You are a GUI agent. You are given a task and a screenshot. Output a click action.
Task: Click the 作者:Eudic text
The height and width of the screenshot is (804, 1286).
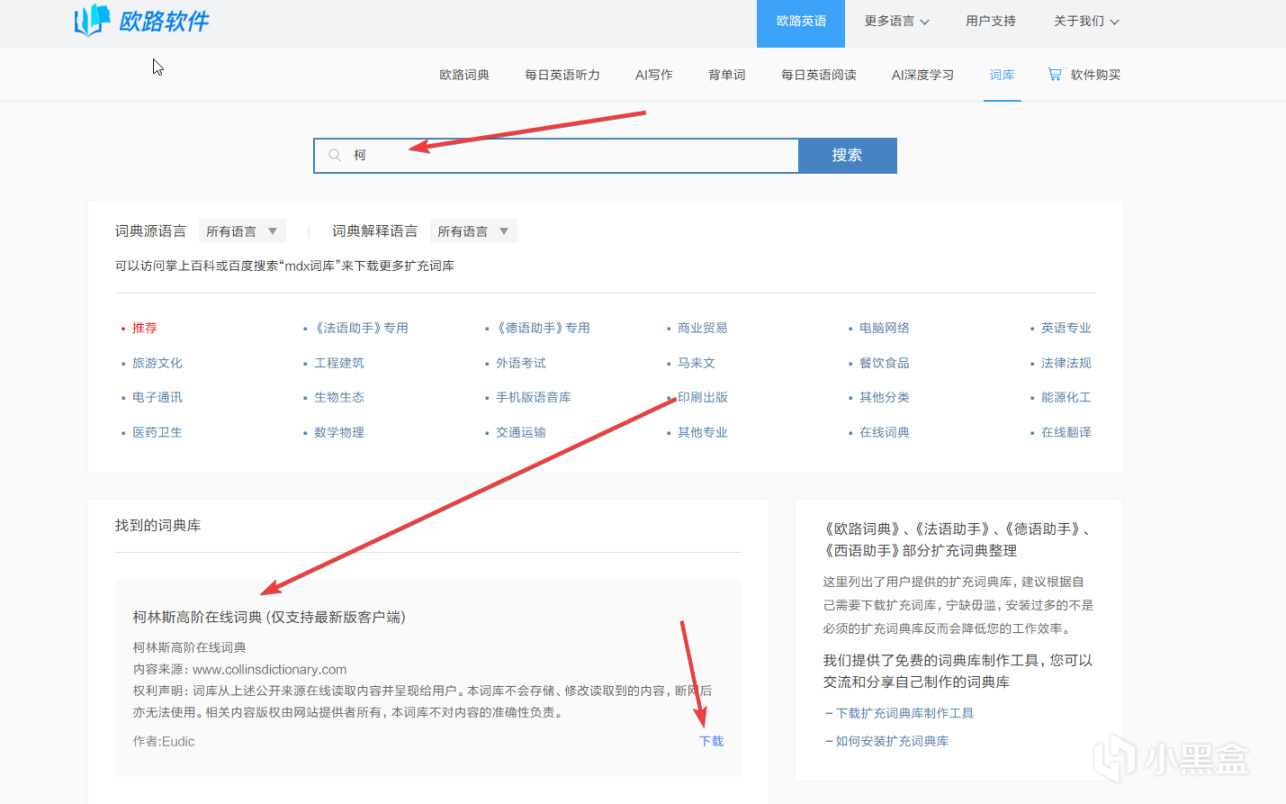coord(164,741)
